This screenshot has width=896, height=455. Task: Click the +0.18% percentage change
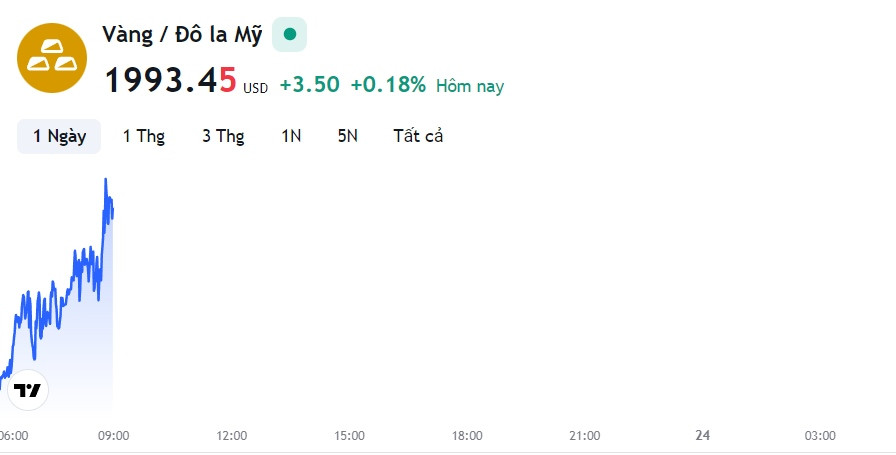pos(388,85)
